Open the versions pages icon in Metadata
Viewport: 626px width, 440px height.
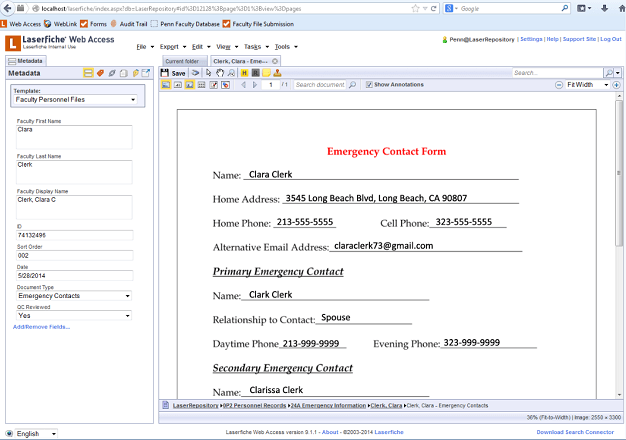tap(124, 73)
